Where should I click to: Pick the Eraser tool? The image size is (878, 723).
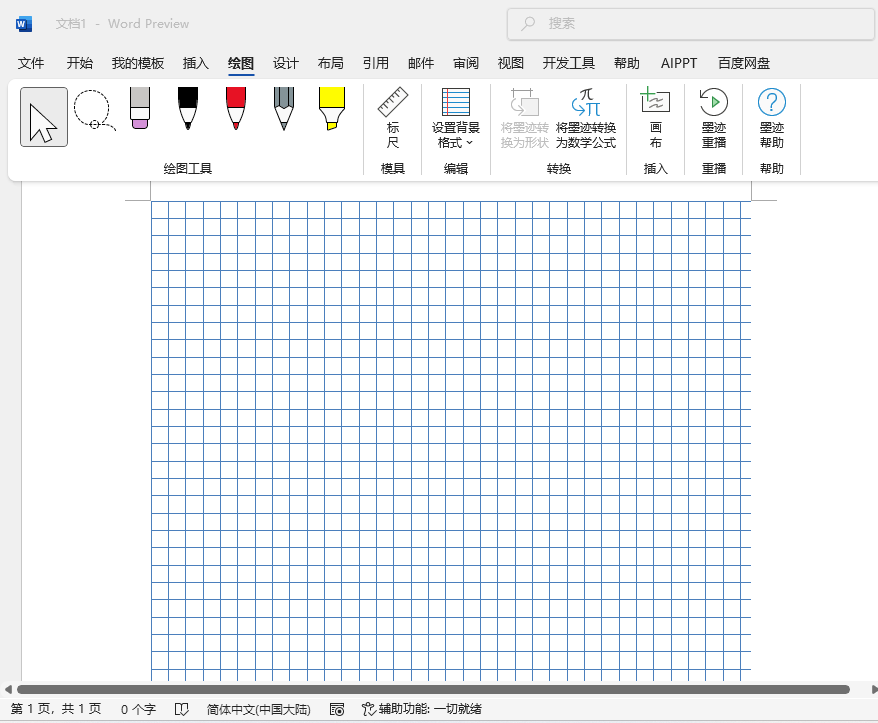140,108
